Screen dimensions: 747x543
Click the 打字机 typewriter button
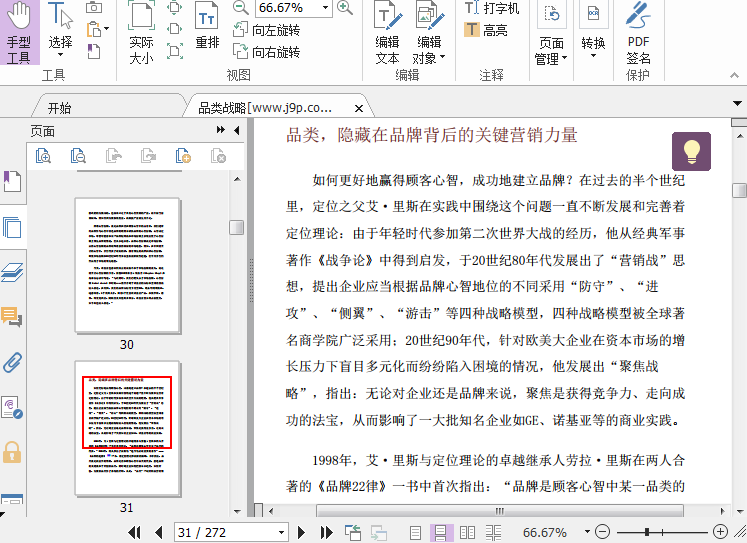tap(493, 8)
